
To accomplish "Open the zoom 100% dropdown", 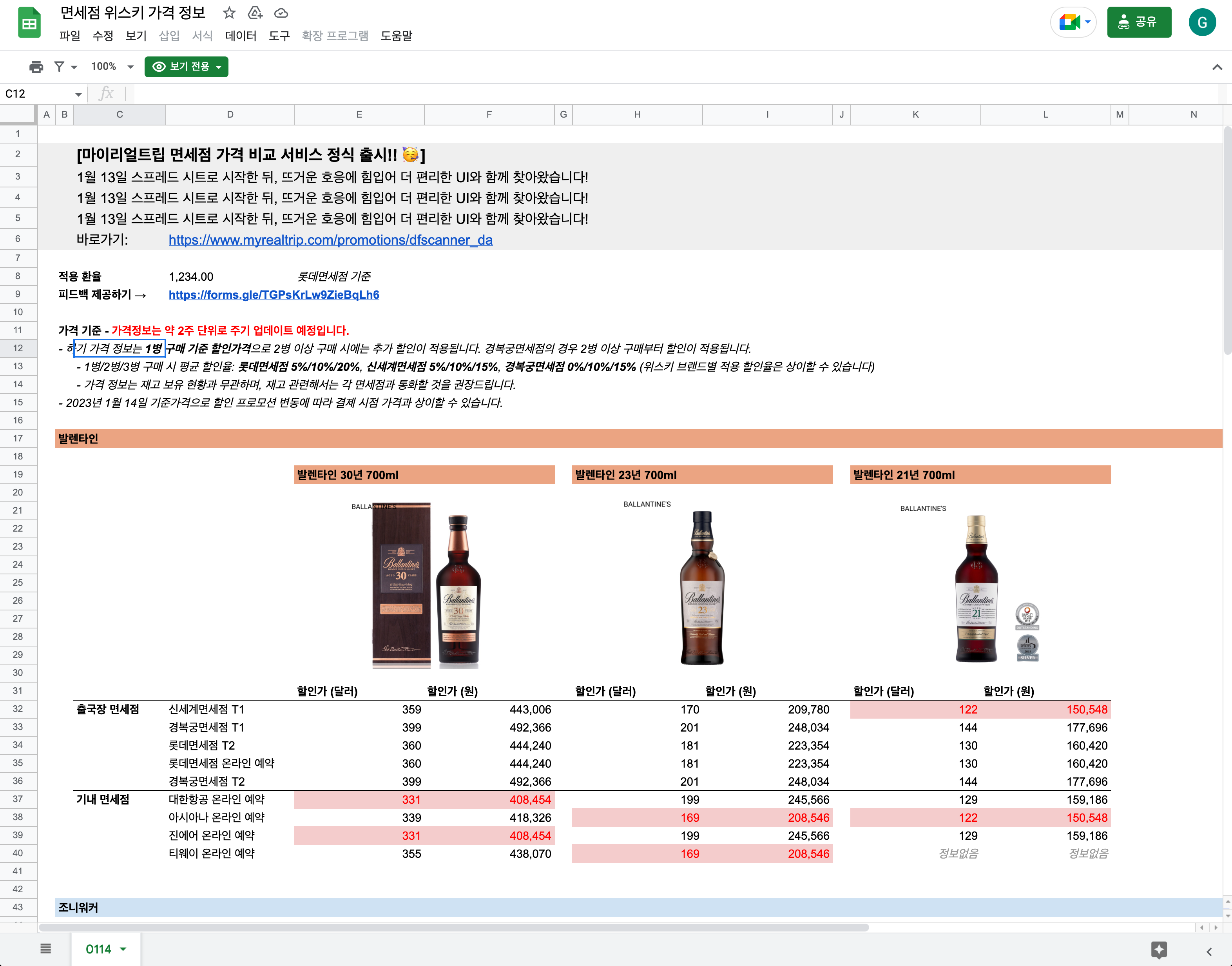I will [112, 67].
